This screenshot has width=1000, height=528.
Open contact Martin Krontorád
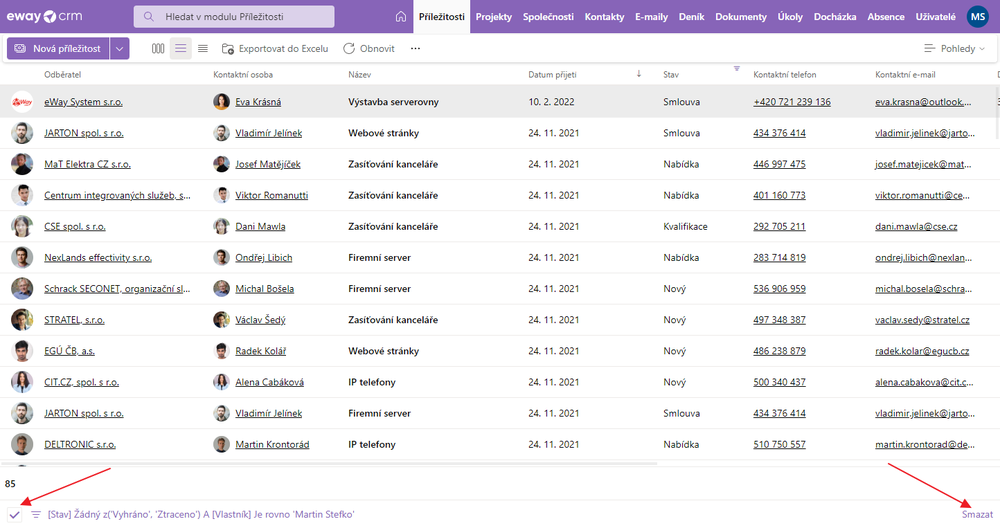[272, 444]
